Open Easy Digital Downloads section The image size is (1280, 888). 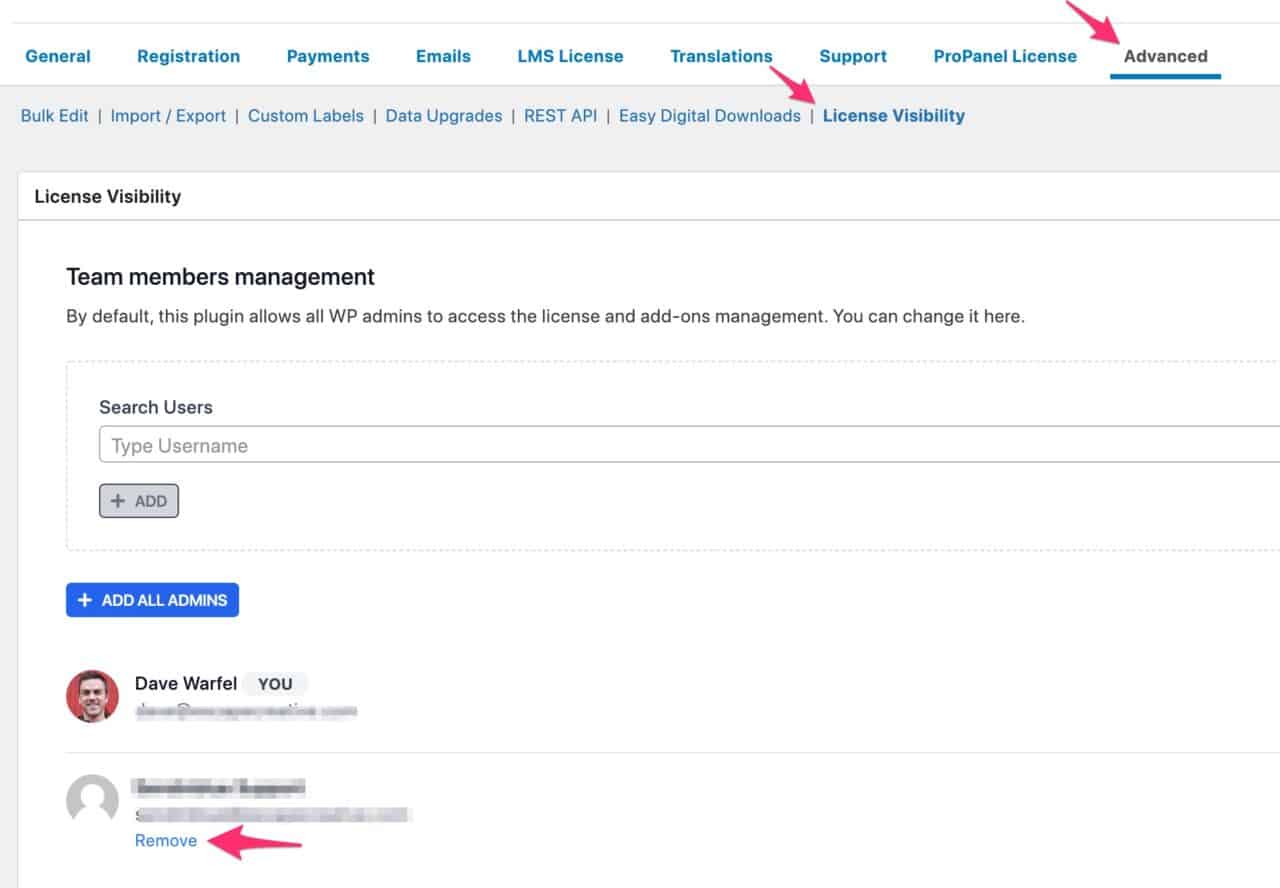709,116
